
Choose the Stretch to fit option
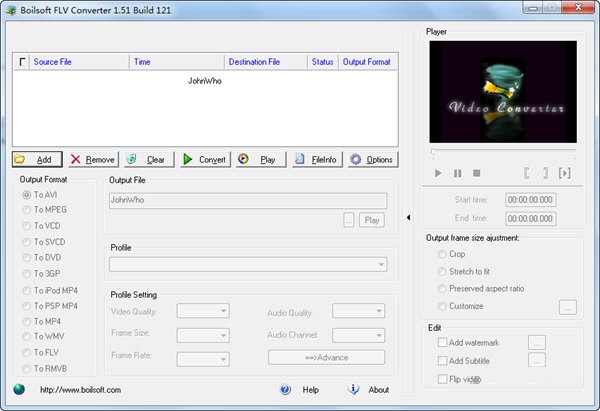(x=442, y=271)
